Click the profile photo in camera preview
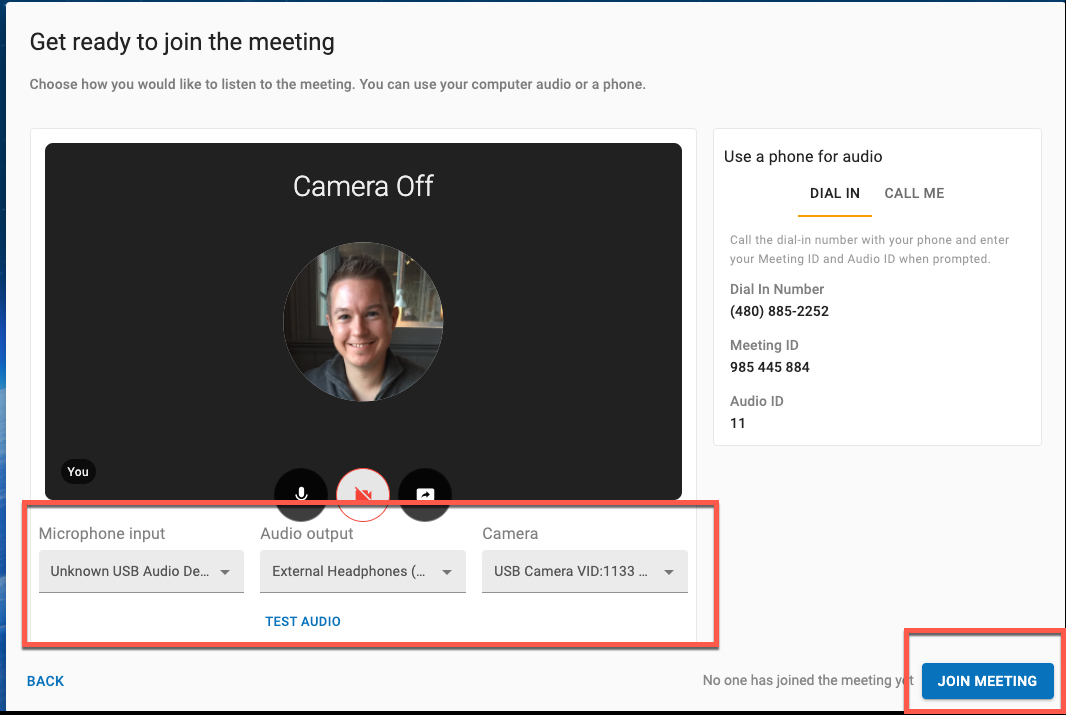The image size is (1066, 715). coord(363,321)
